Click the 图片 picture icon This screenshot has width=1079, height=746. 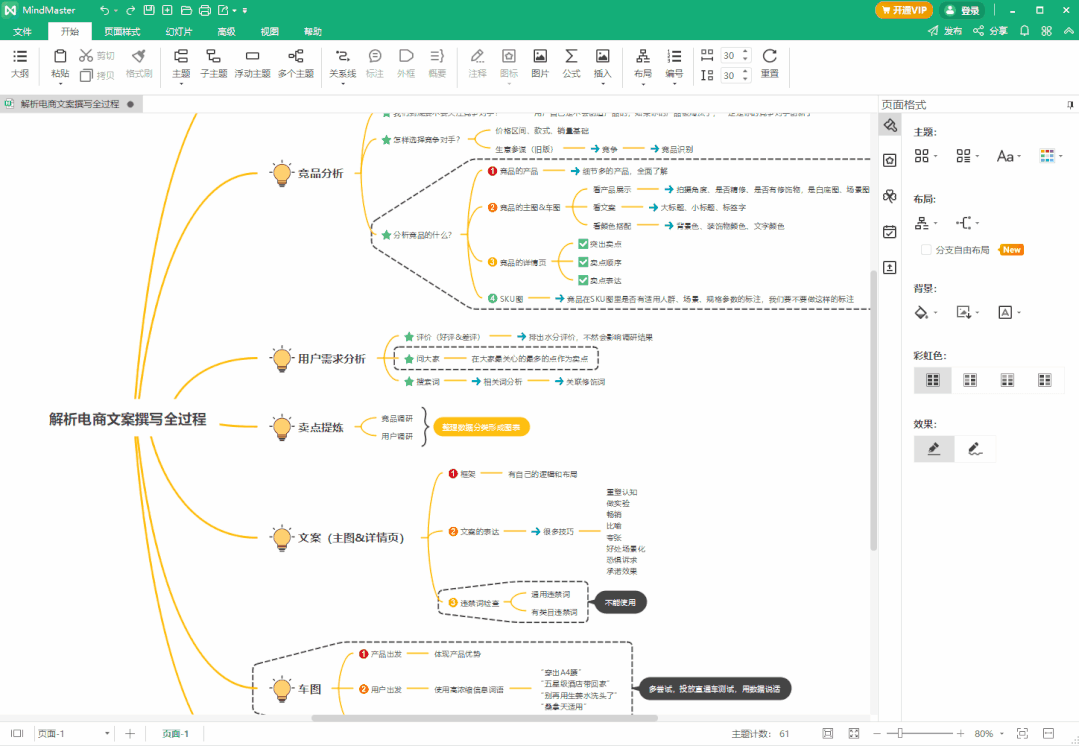coord(540,63)
